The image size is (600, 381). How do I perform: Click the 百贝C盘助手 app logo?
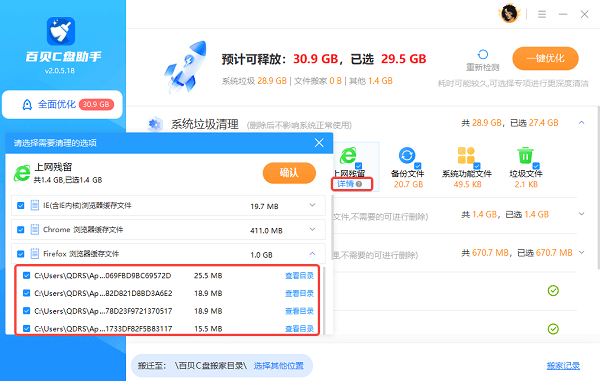(x=61, y=31)
